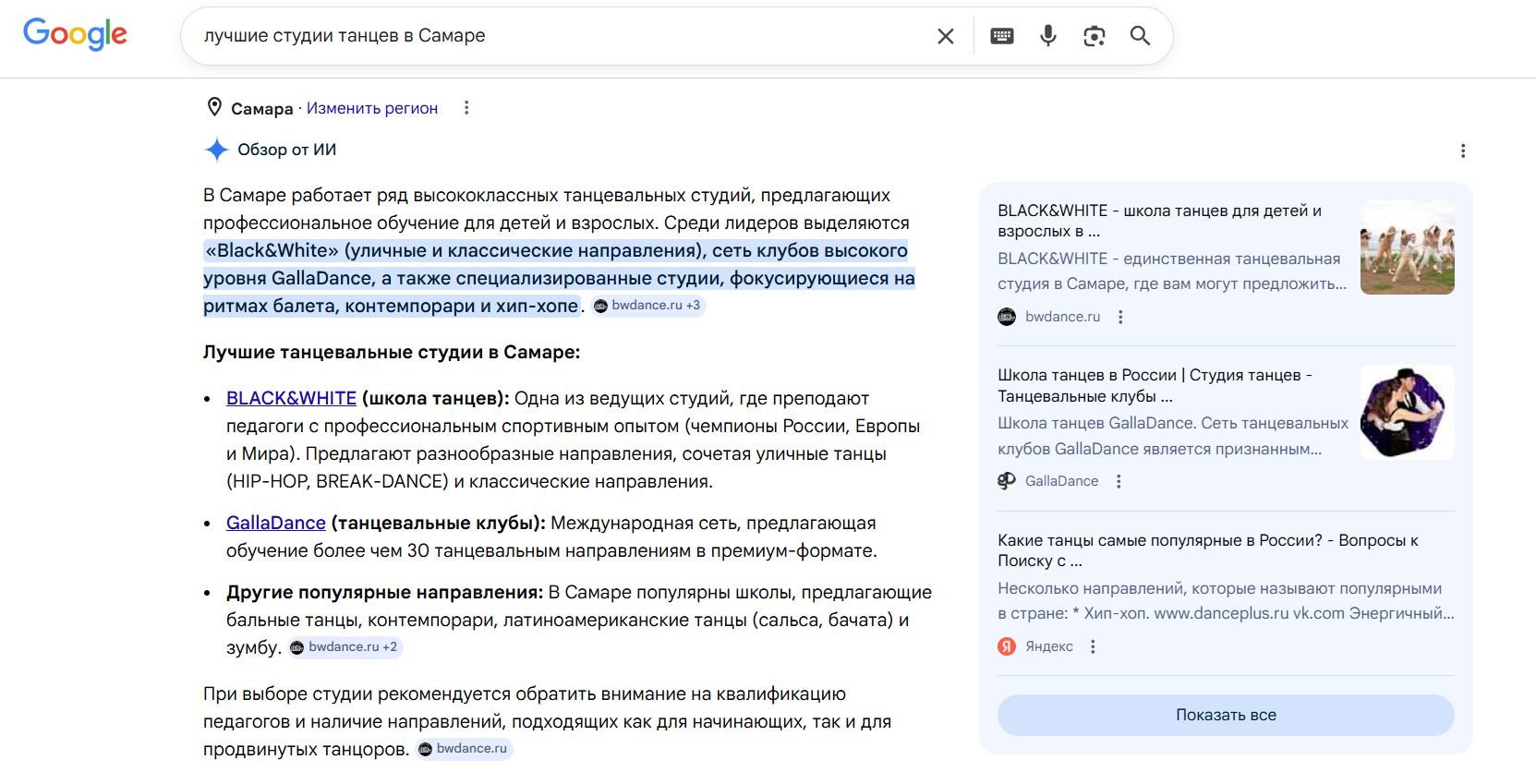1536x784 pixels.
Task: Open Школа танцев в России source title
Action: tap(1155, 385)
